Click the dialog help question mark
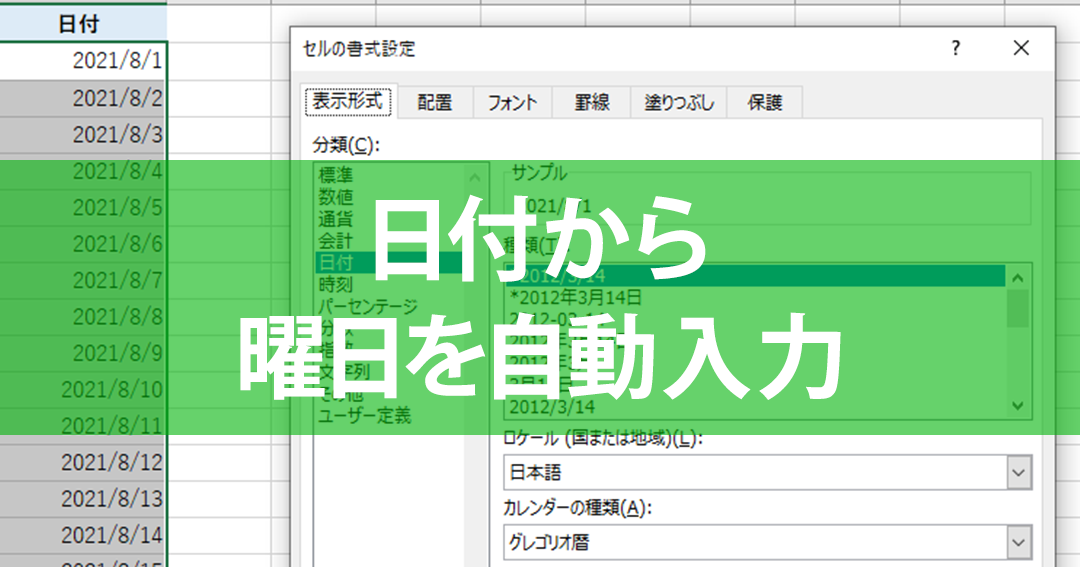Viewport: 1080px width, 567px height. (x=955, y=48)
